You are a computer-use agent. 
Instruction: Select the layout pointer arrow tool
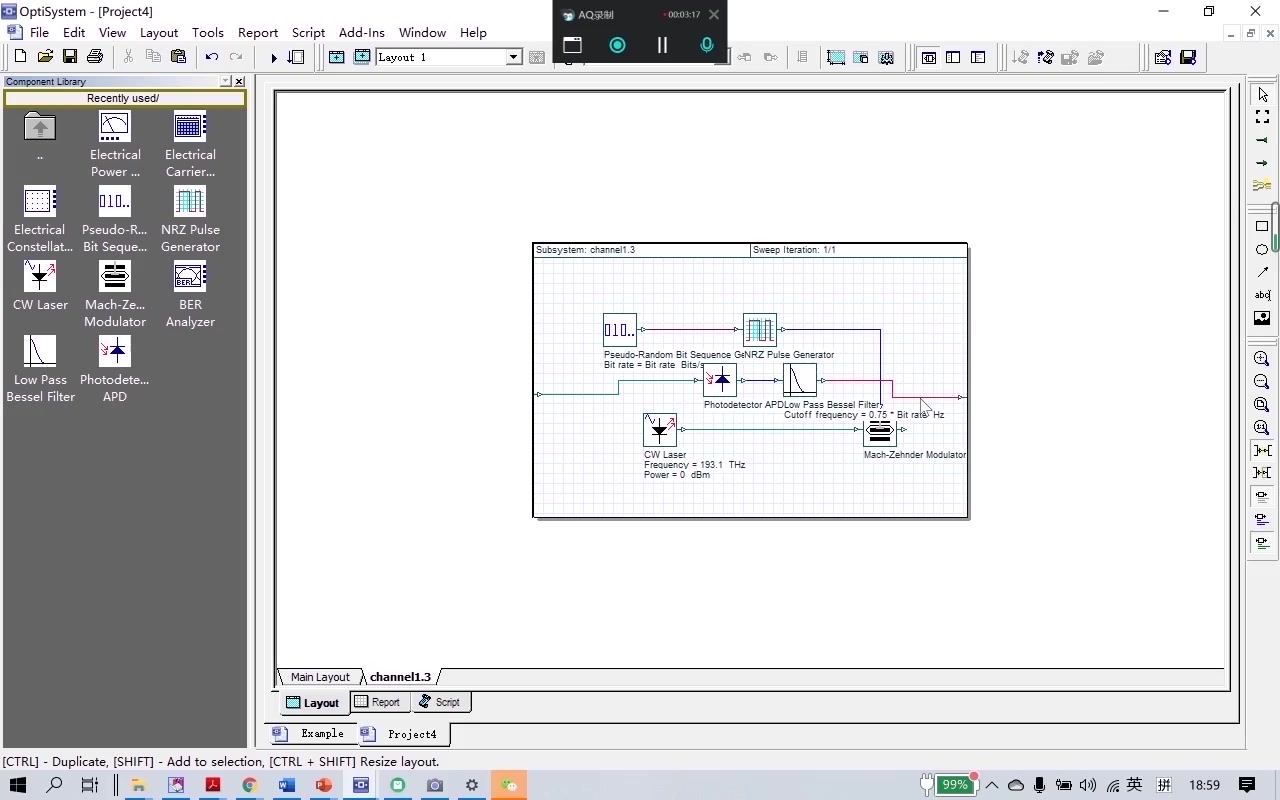1262,95
